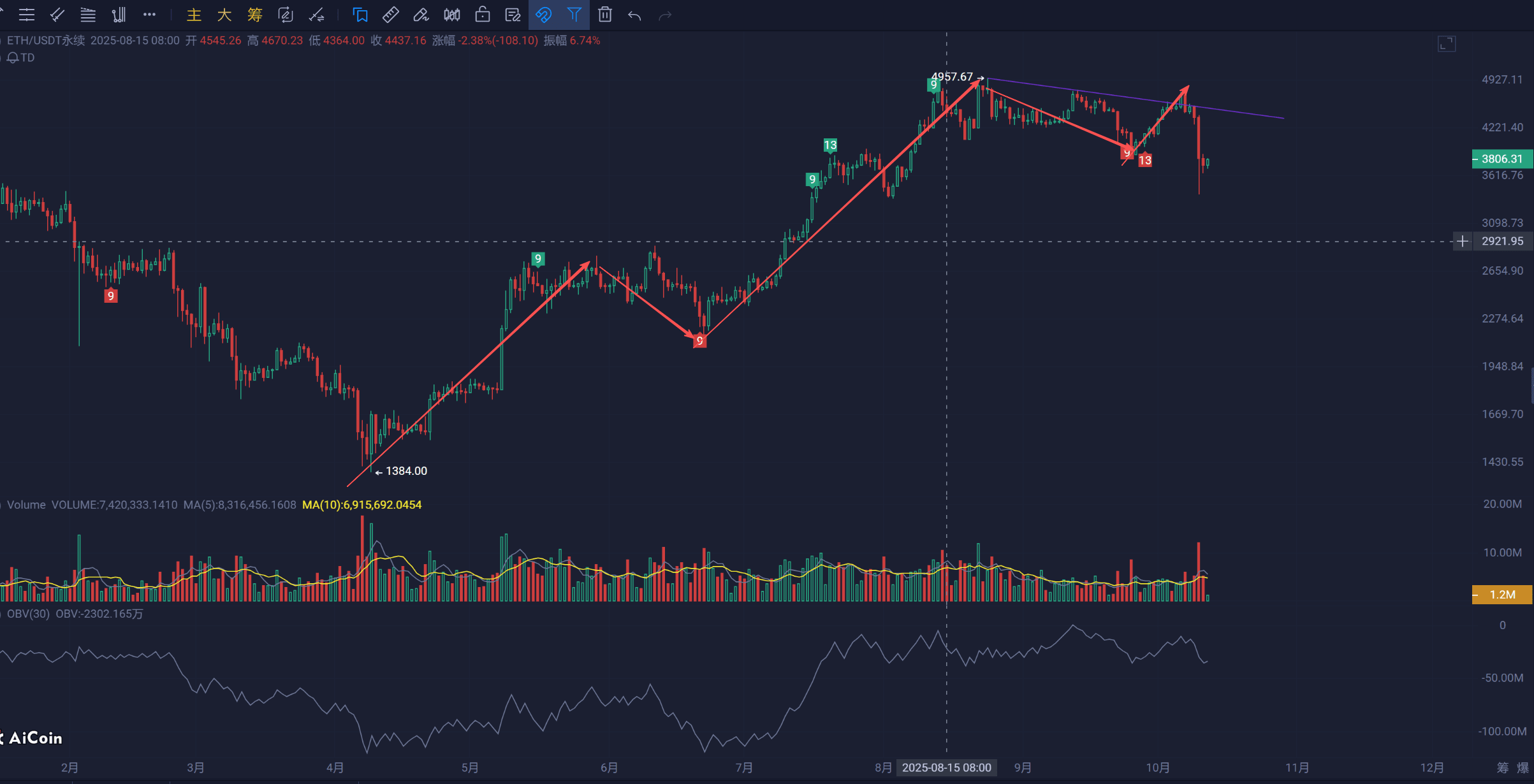1534x784 pixels.
Task: Click the undo arrow icon
Action: (634, 15)
